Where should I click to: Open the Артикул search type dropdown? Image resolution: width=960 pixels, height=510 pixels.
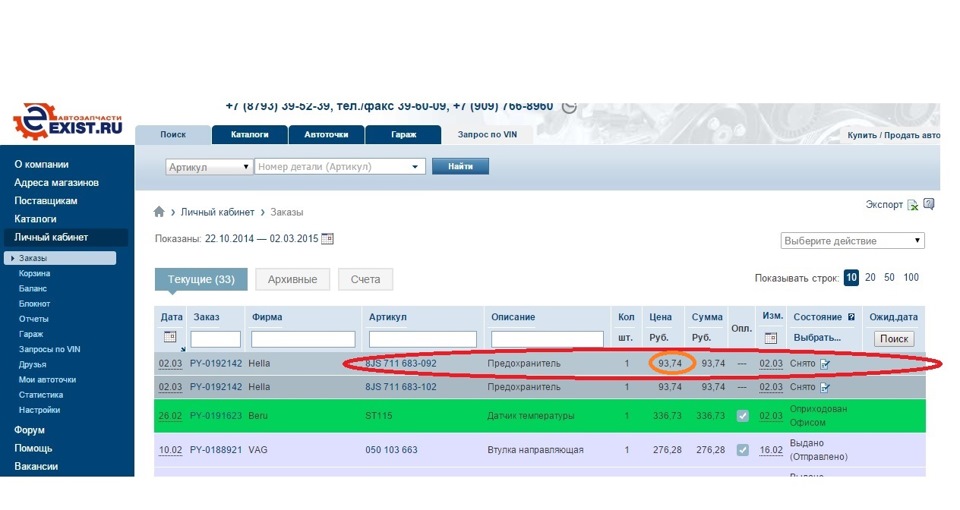pos(209,167)
